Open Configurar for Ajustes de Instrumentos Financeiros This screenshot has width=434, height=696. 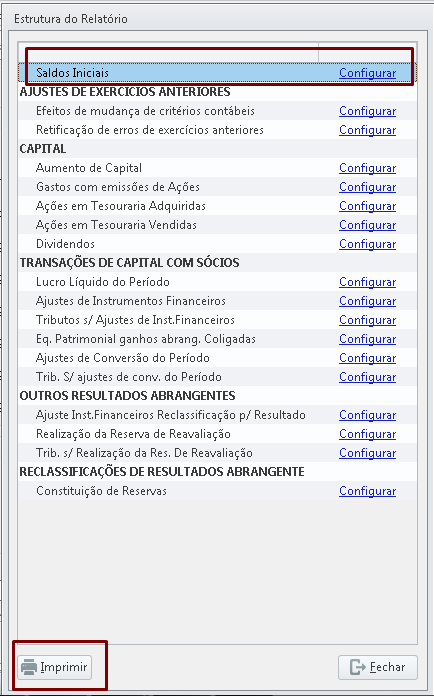[367, 301]
